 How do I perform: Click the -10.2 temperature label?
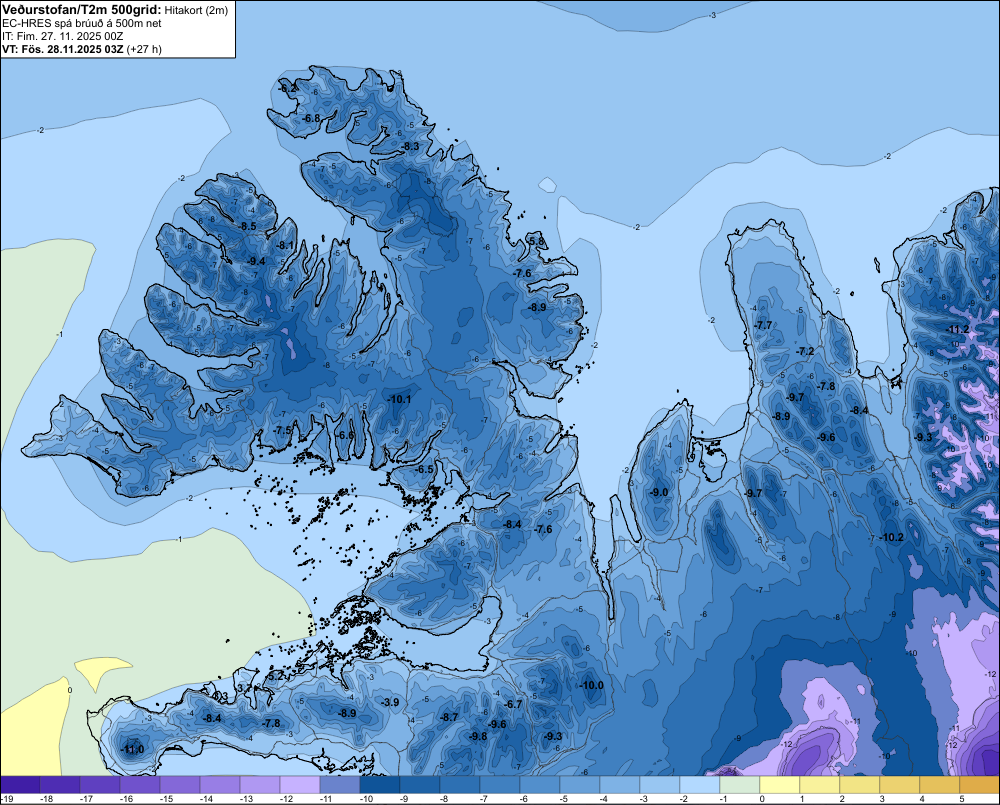tap(892, 537)
